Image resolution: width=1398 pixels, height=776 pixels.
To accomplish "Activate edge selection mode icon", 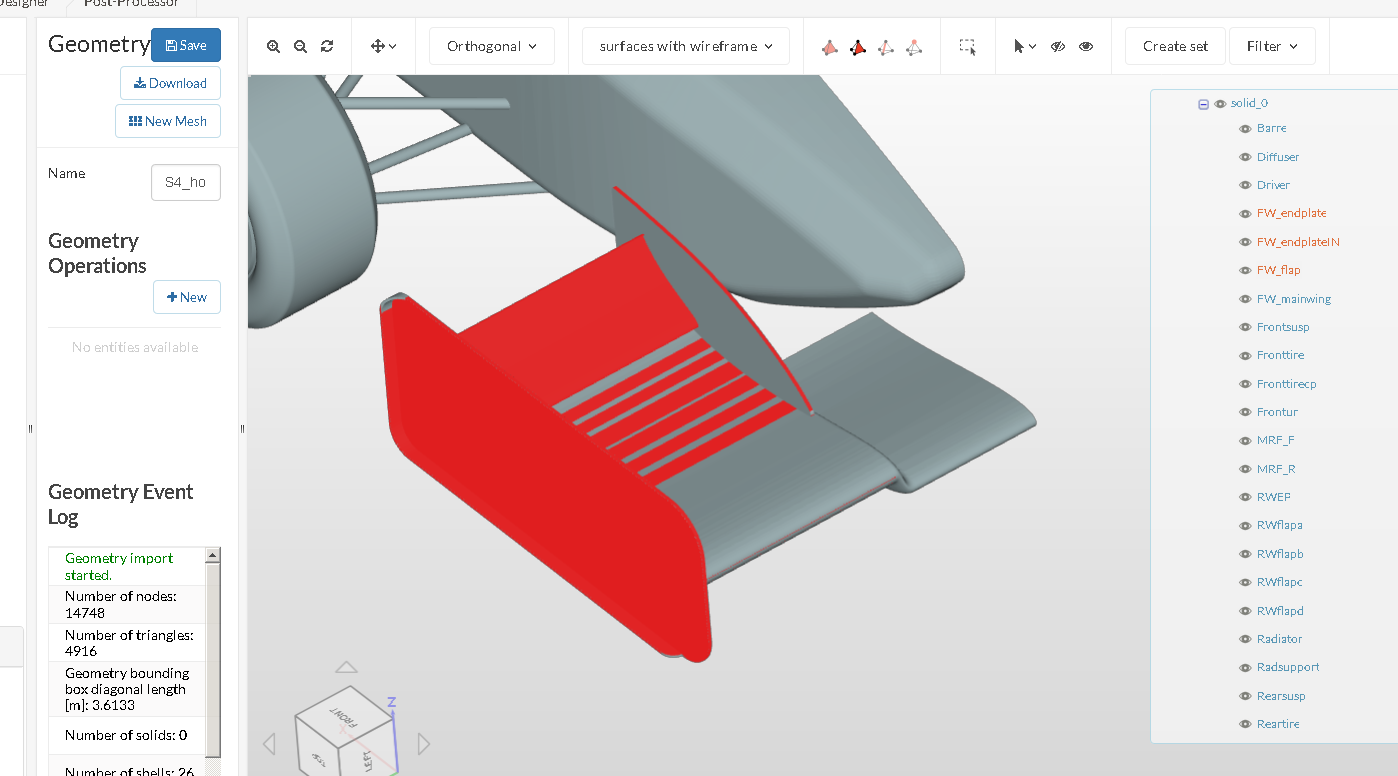I will pos(886,47).
